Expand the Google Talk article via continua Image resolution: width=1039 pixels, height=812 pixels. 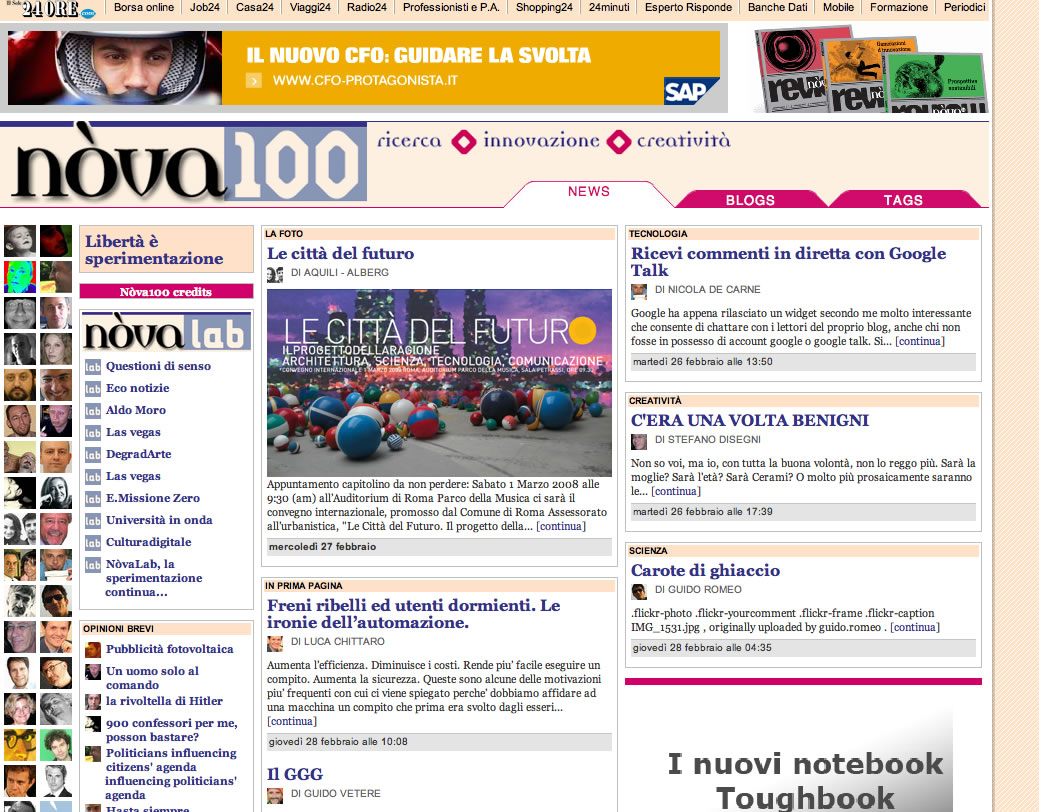[919, 342]
